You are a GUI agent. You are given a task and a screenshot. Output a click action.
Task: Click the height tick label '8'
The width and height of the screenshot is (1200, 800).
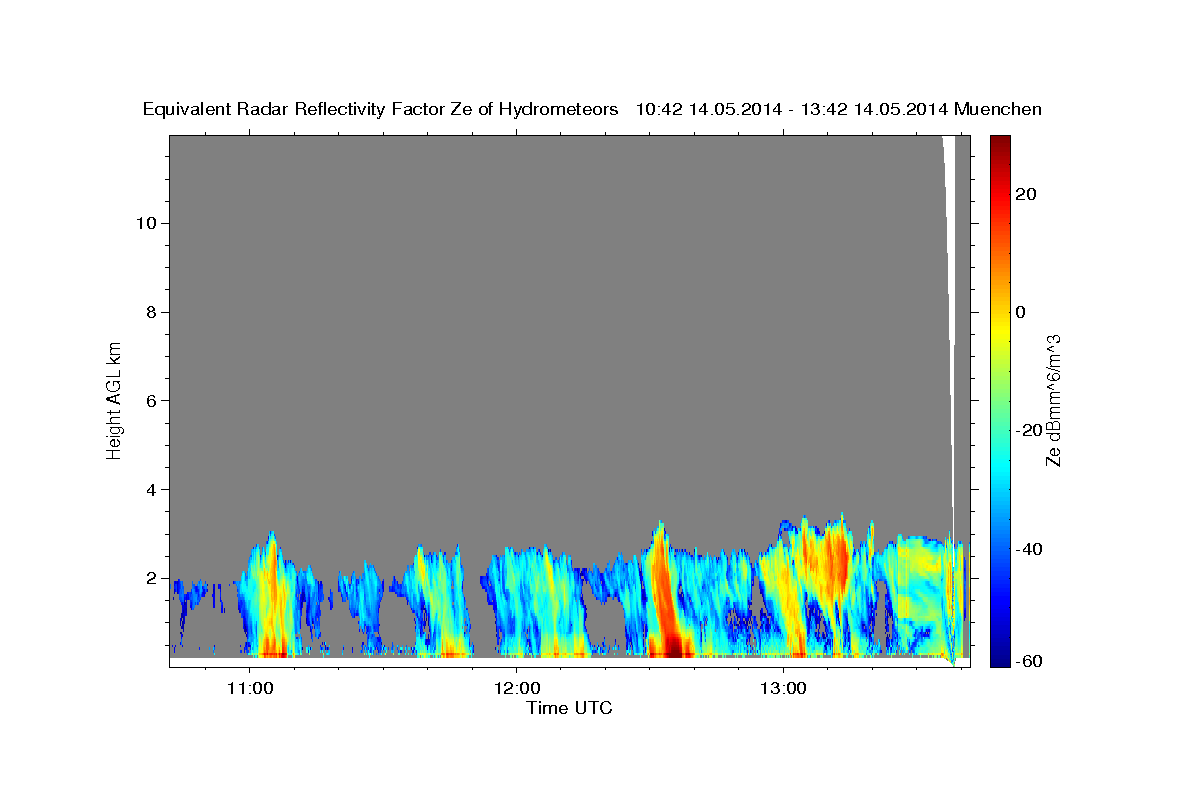pos(152,312)
